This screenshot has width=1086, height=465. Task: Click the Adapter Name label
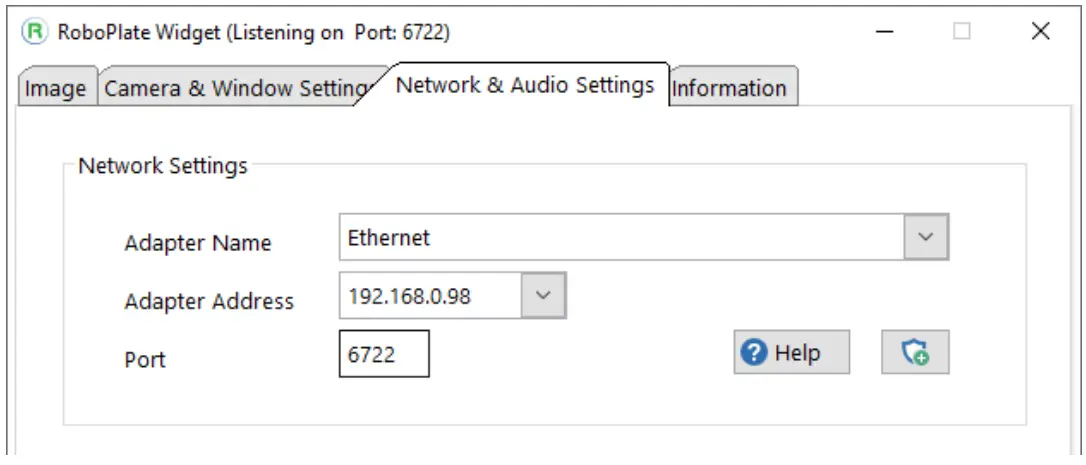point(197,243)
